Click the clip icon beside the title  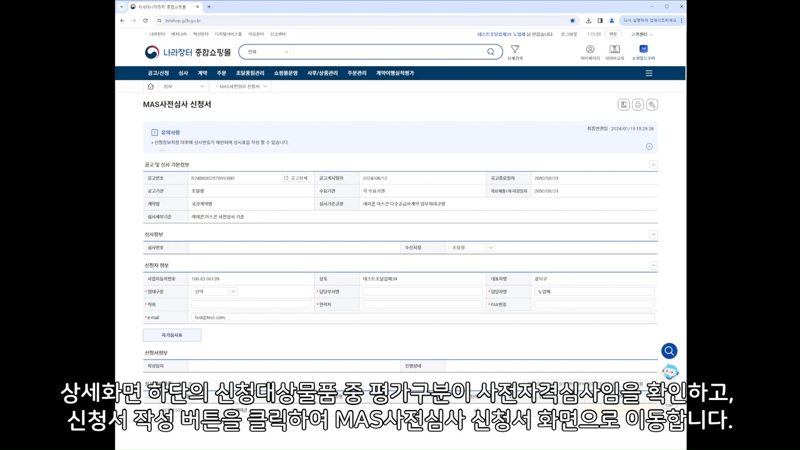652,105
